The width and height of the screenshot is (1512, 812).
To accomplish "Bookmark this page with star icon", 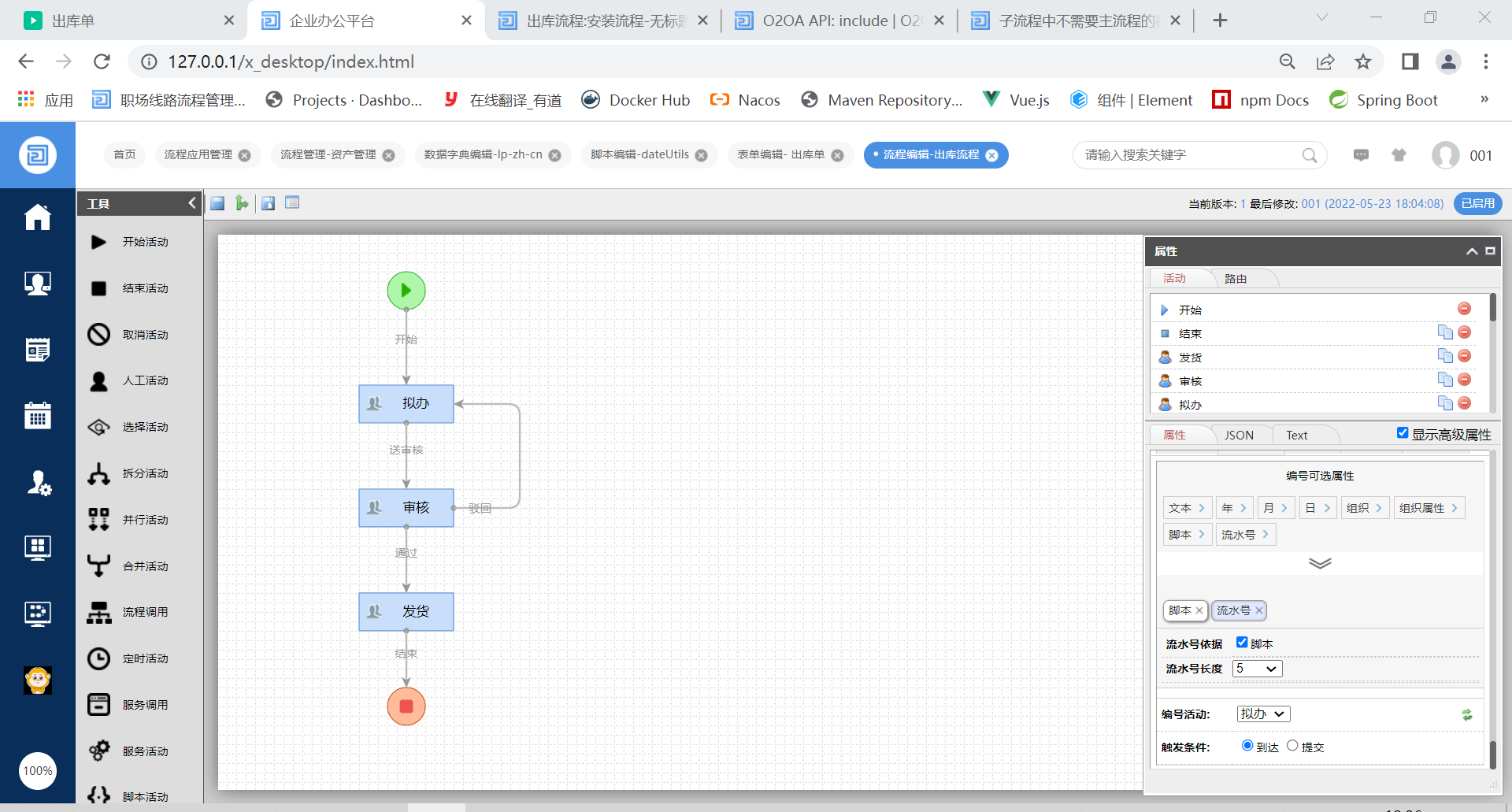I will pos(1363,61).
